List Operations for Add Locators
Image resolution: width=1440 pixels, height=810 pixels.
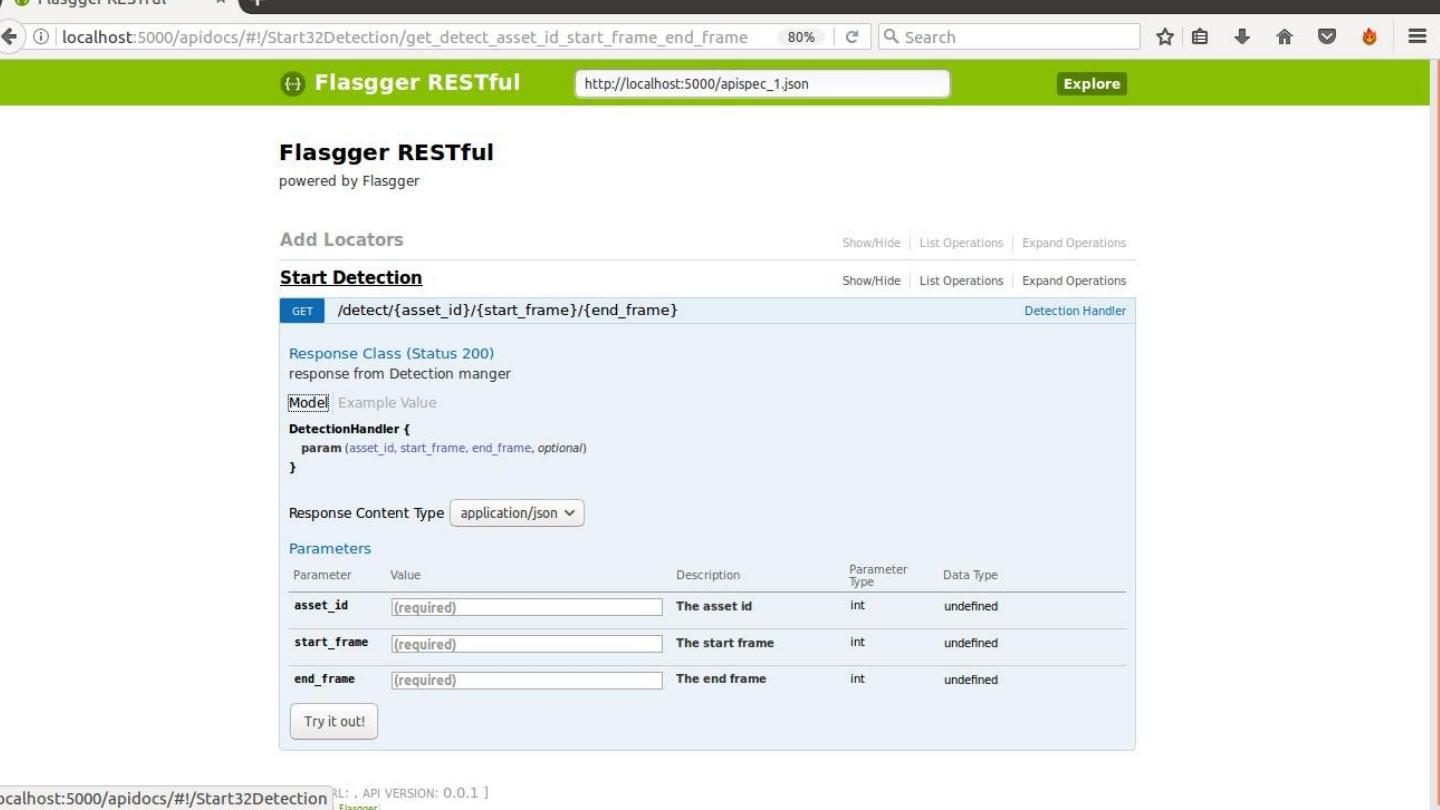click(961, 243)
